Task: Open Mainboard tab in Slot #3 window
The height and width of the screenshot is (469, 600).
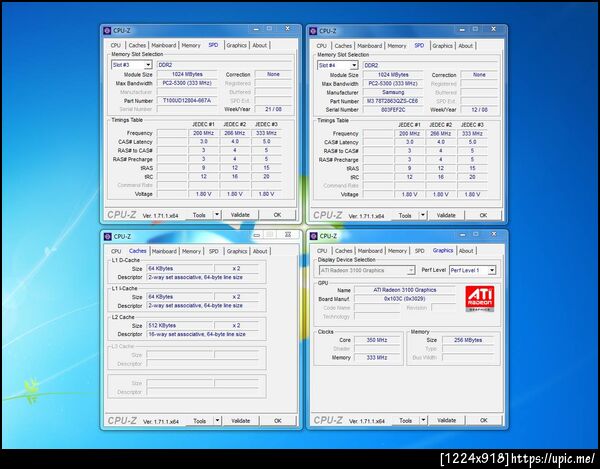Action: [164, 45]
